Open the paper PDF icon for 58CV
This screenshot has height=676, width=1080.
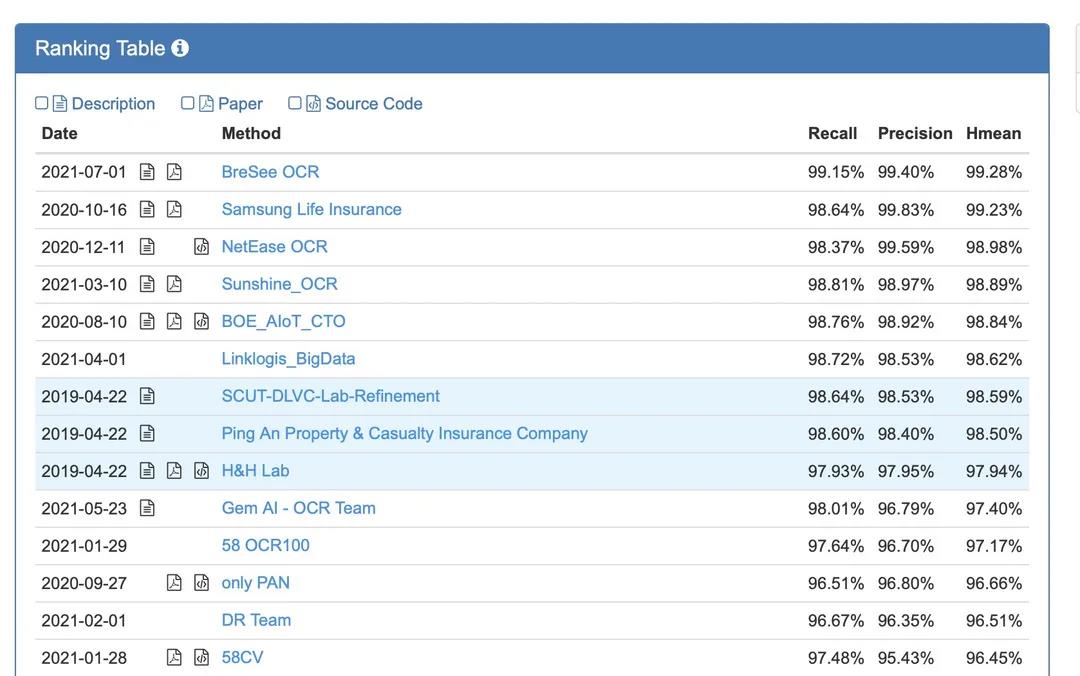tap(174, 657)
